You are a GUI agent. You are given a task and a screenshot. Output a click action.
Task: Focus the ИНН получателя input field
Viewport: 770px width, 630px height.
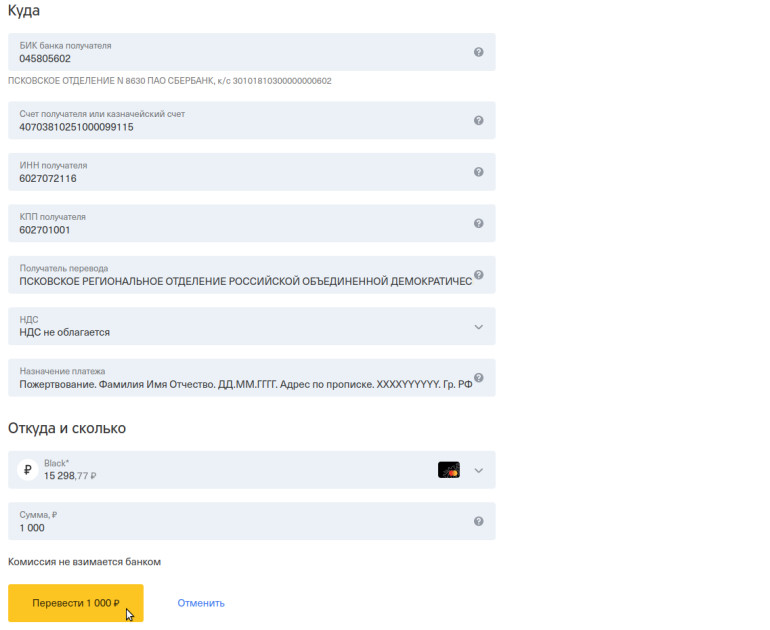click(x=251, y=172)
